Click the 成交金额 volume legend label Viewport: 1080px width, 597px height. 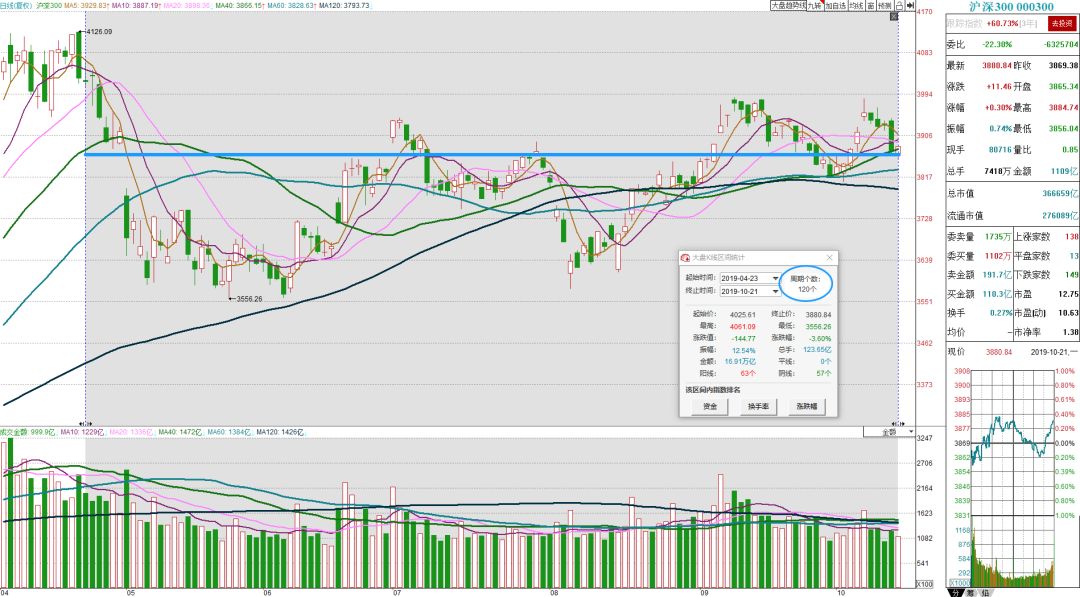point(28,432)
